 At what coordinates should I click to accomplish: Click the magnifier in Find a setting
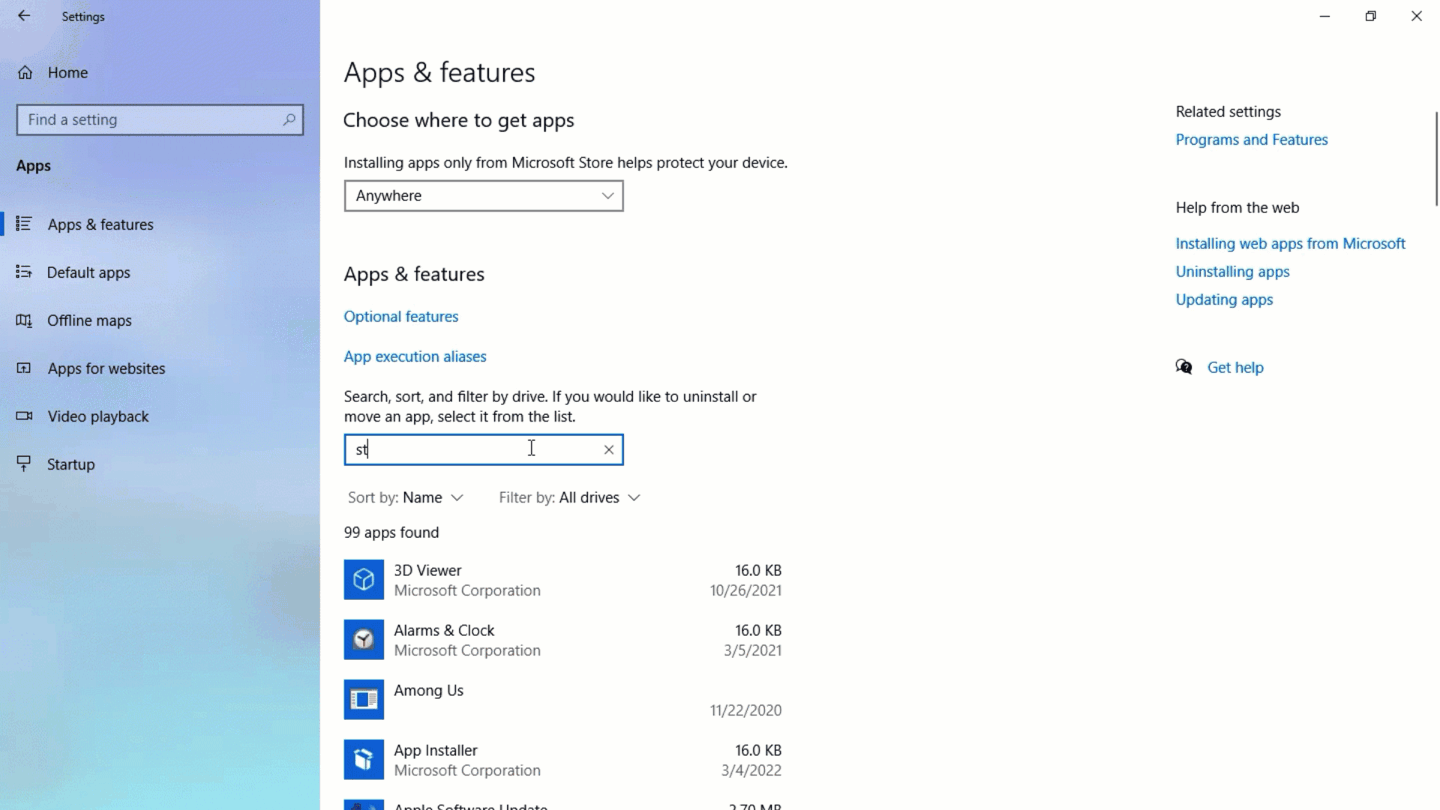coord(289,119)
